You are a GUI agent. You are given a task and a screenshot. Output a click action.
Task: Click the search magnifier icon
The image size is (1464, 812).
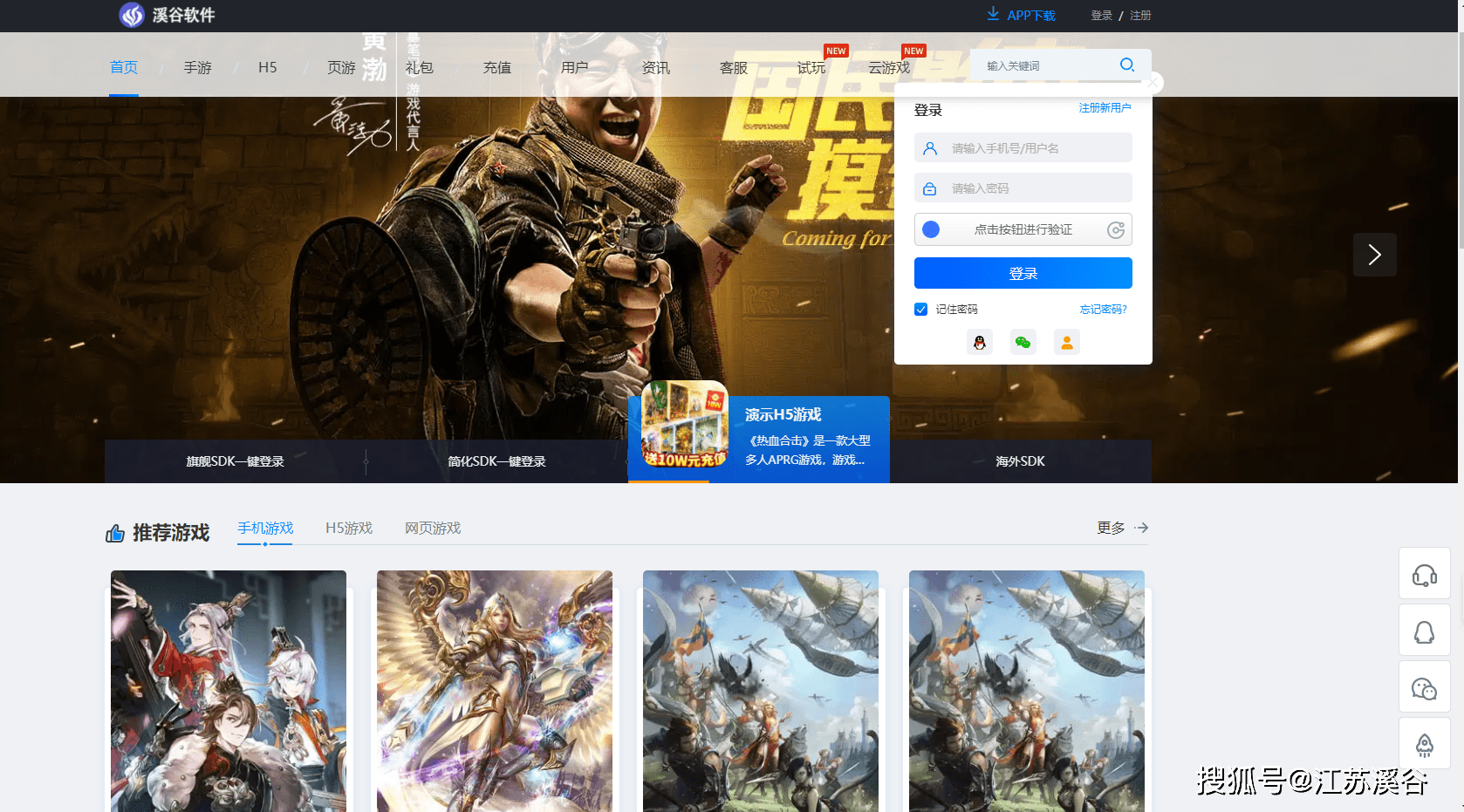pyautogui.click(x=1126, y=65)
